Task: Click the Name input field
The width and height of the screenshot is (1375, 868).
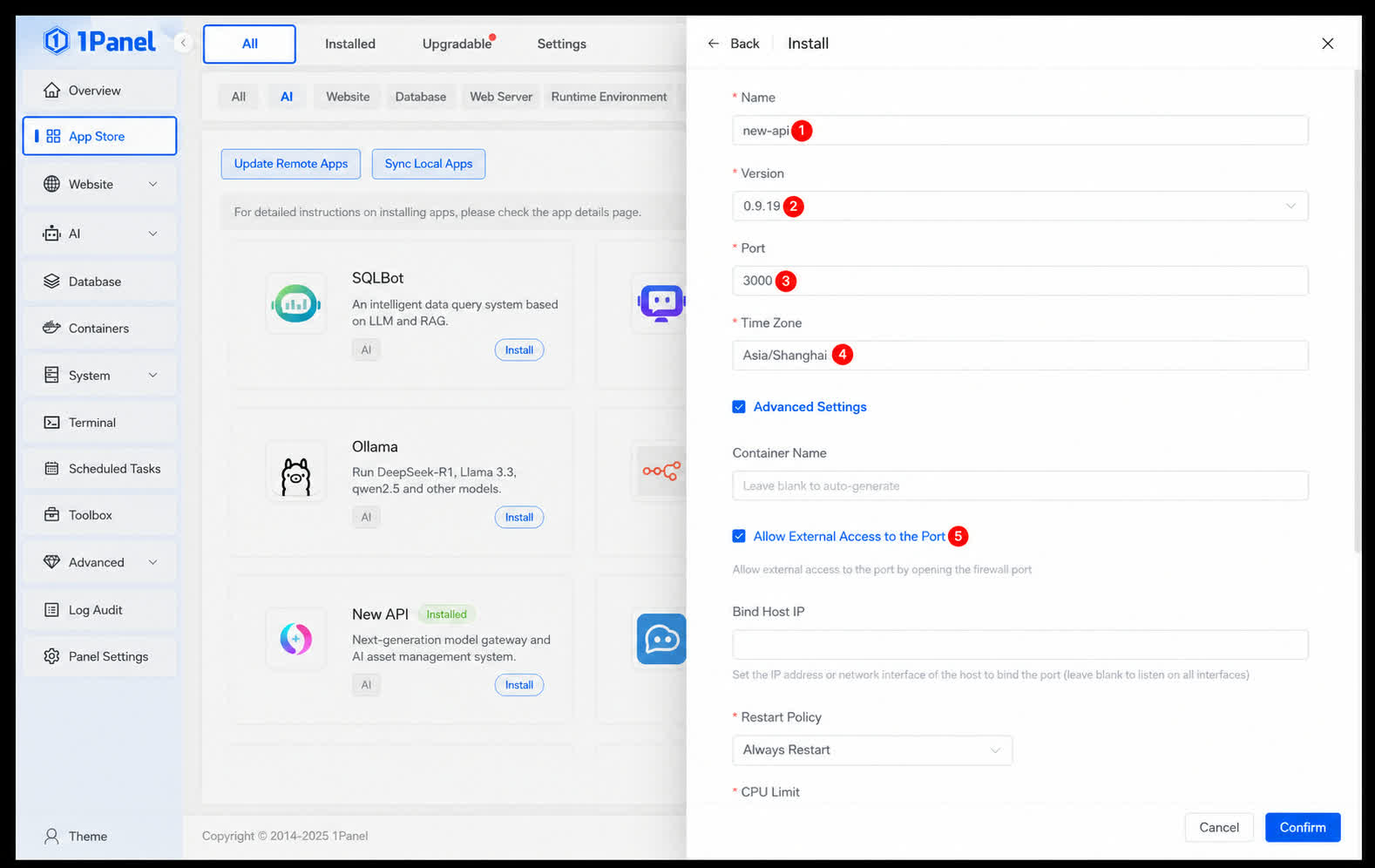Action: [1020, 131]
